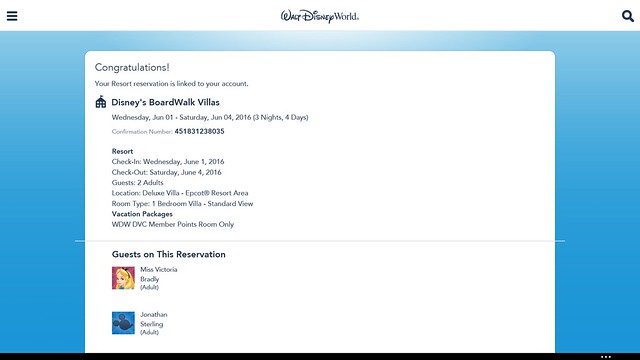This screenshot has width=640, height=360.
Task: Select confirmation number 451831238035
Action: point(199,131)
